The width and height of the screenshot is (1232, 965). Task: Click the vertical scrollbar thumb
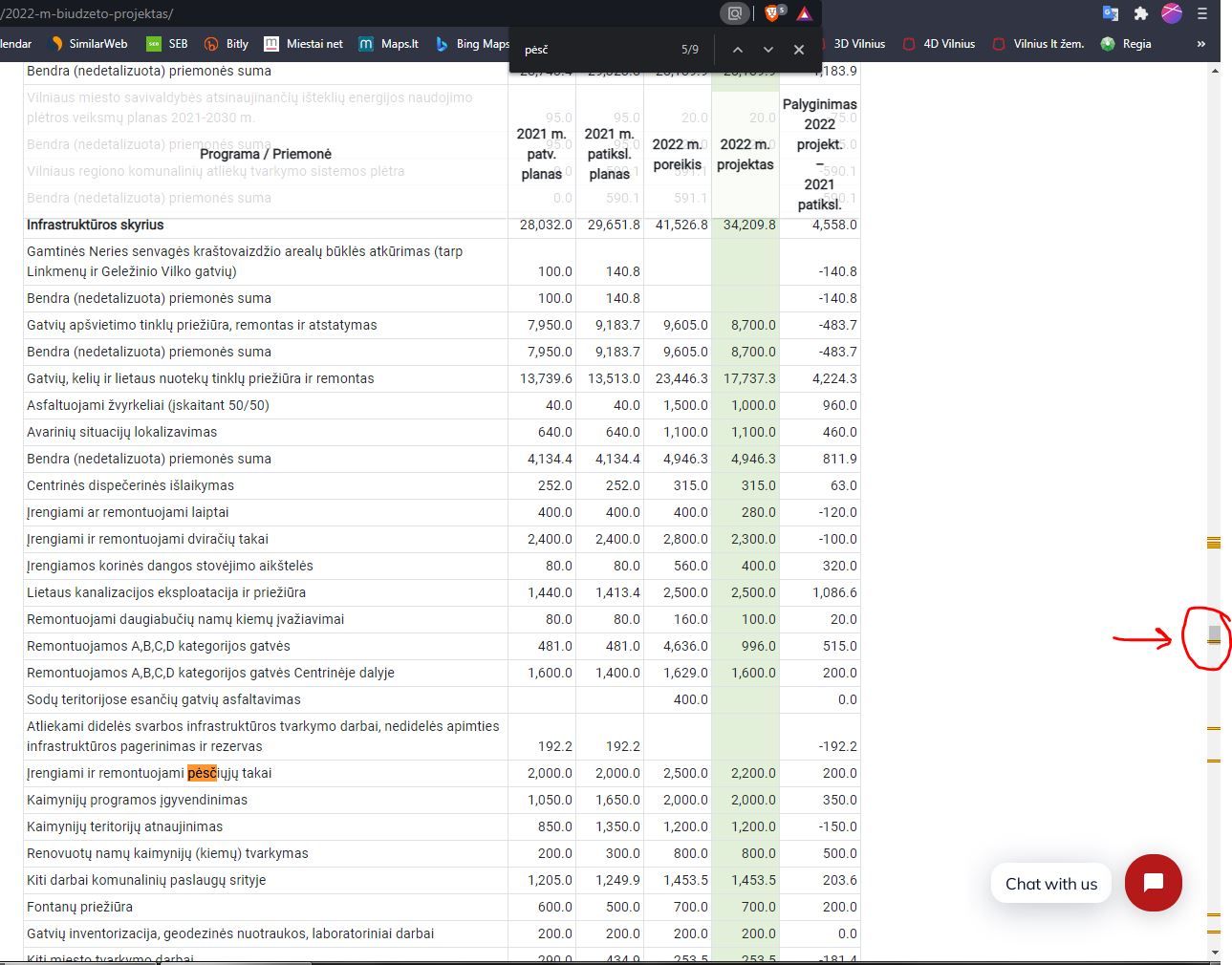click(x=1214, y=634)
